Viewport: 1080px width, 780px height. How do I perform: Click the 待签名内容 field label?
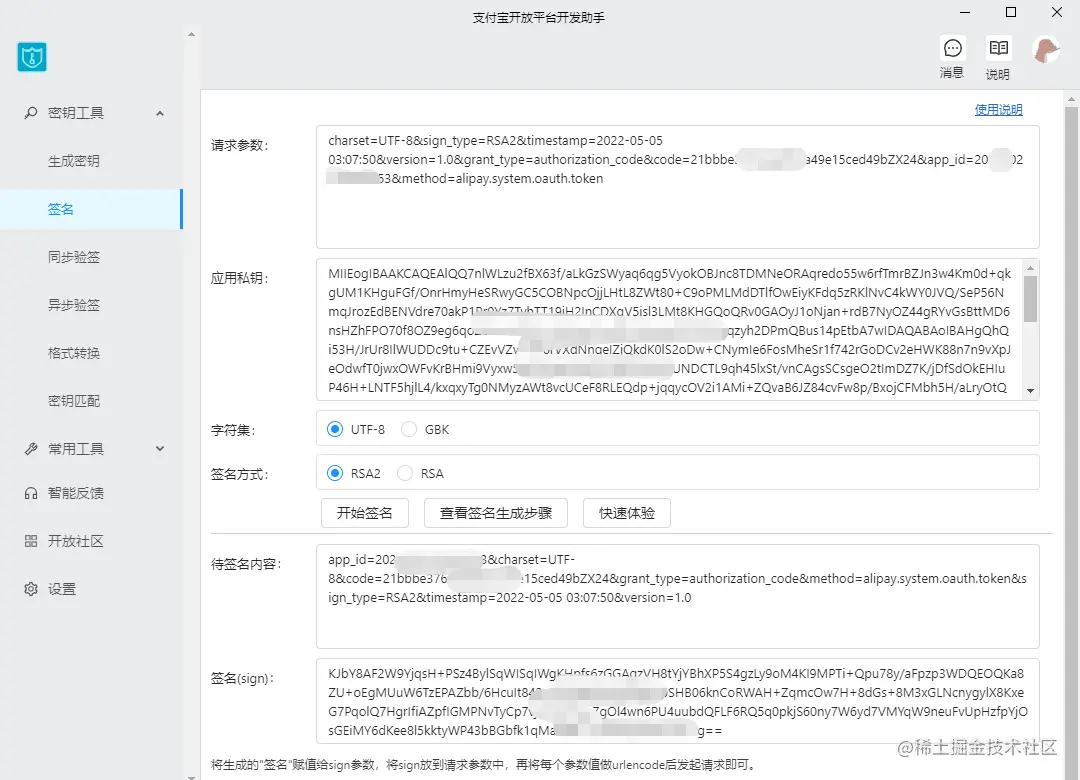[246, 564]
